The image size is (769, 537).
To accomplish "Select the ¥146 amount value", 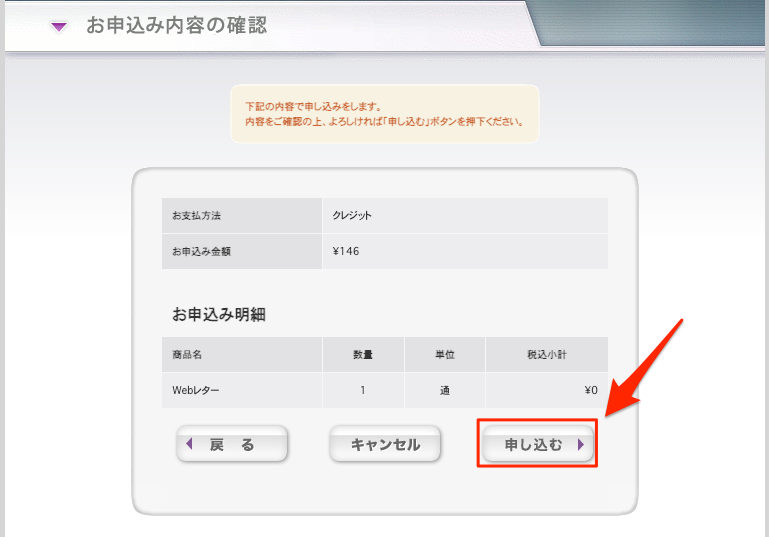I will click(x=346, y=251).
